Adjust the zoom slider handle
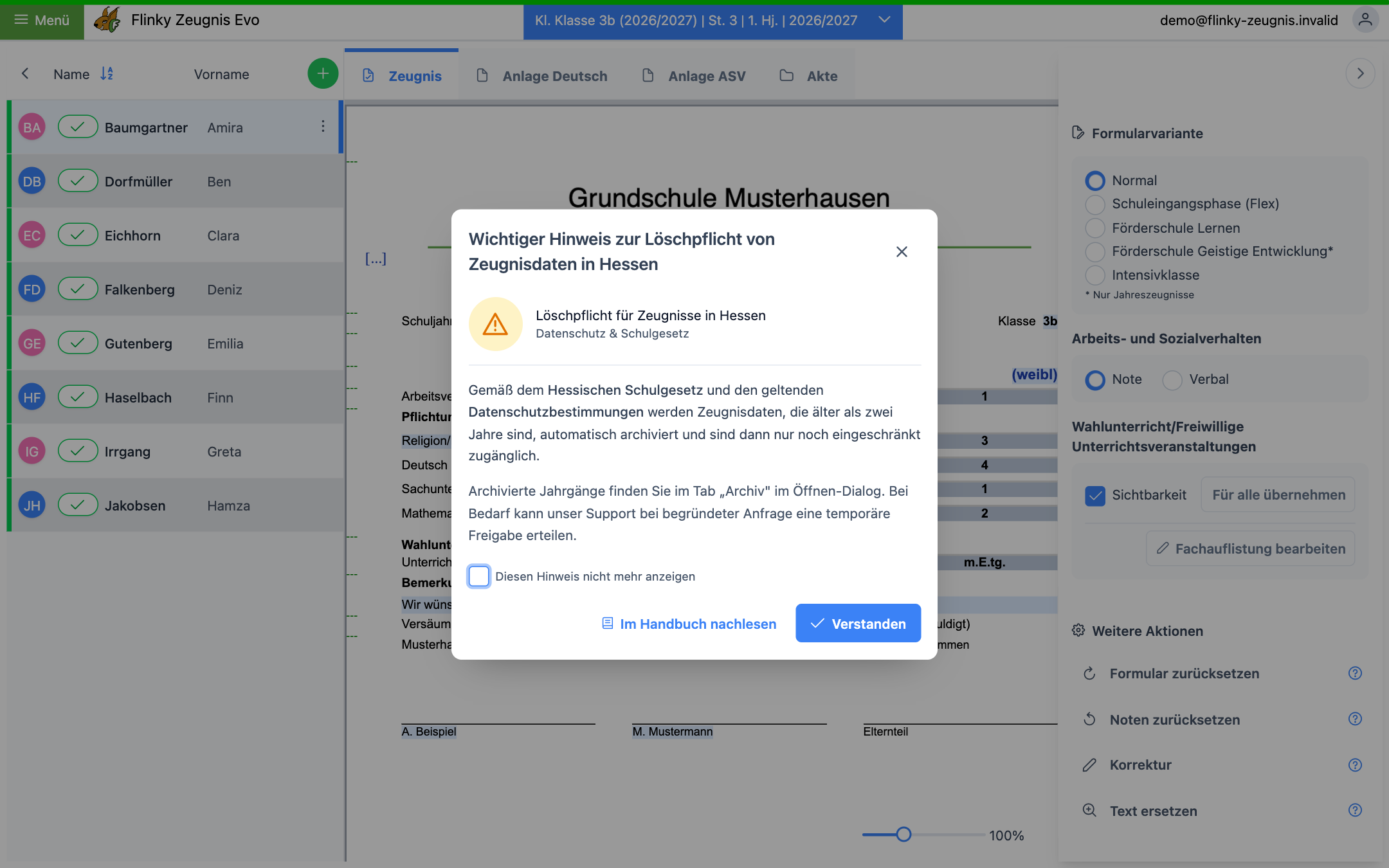The height and width of the screenshot is (868, 1389). (903, 835)
